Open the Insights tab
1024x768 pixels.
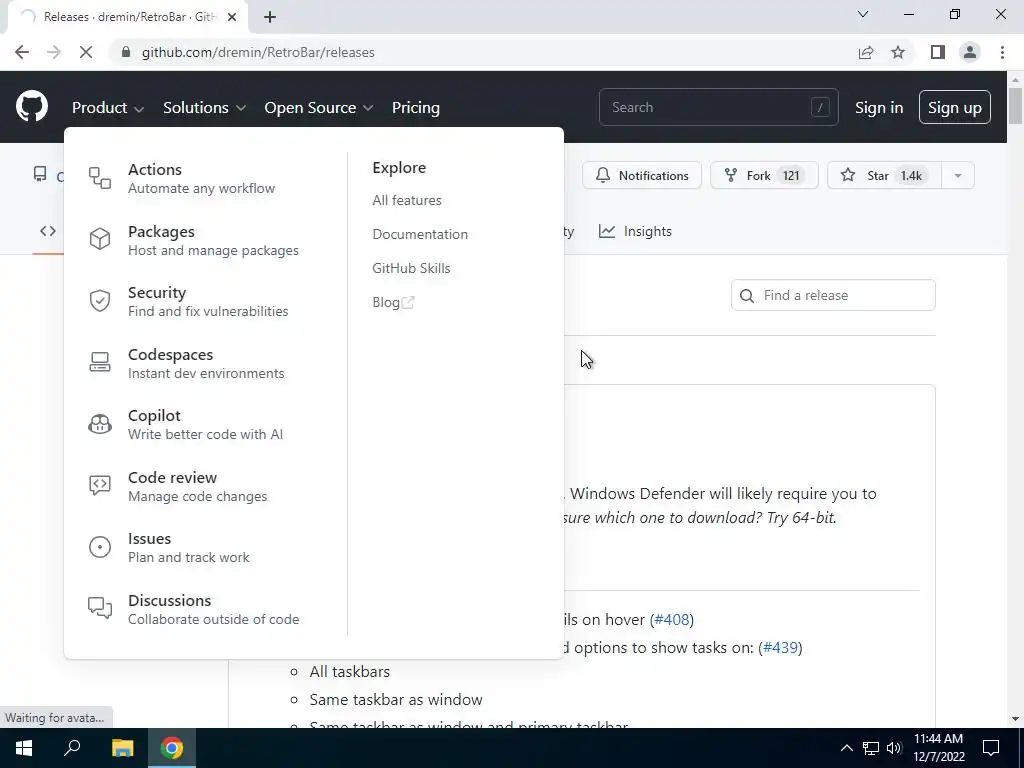[635, 231]
